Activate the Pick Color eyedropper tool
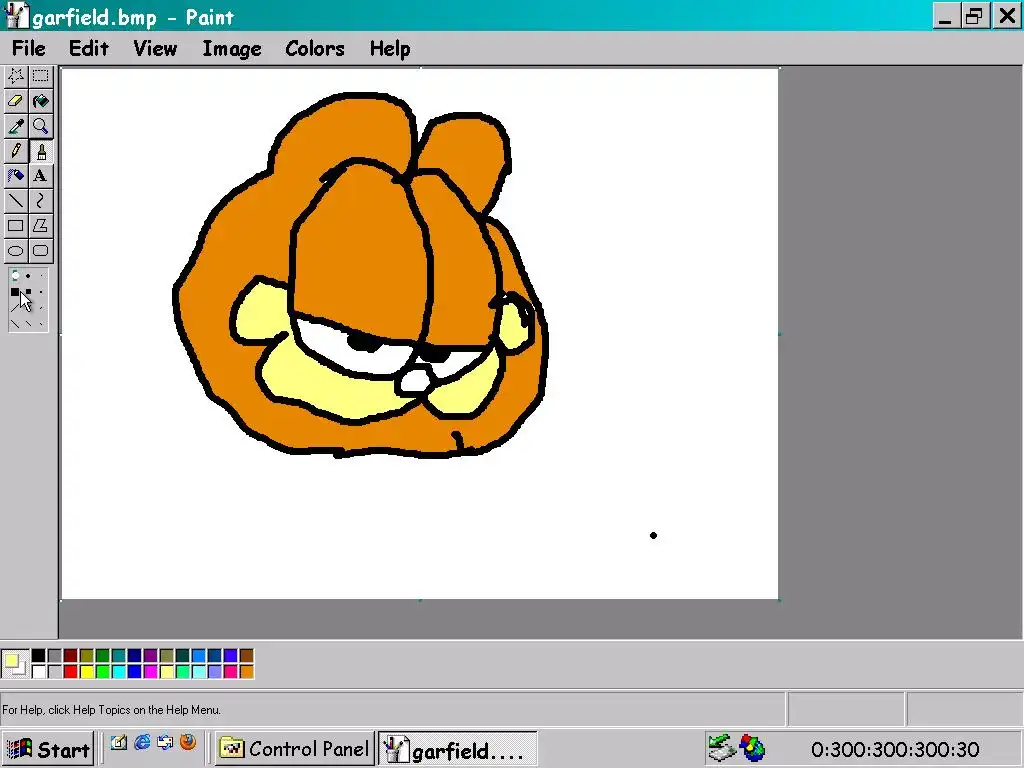This screenshot has height=768, width=1024. 16,125
